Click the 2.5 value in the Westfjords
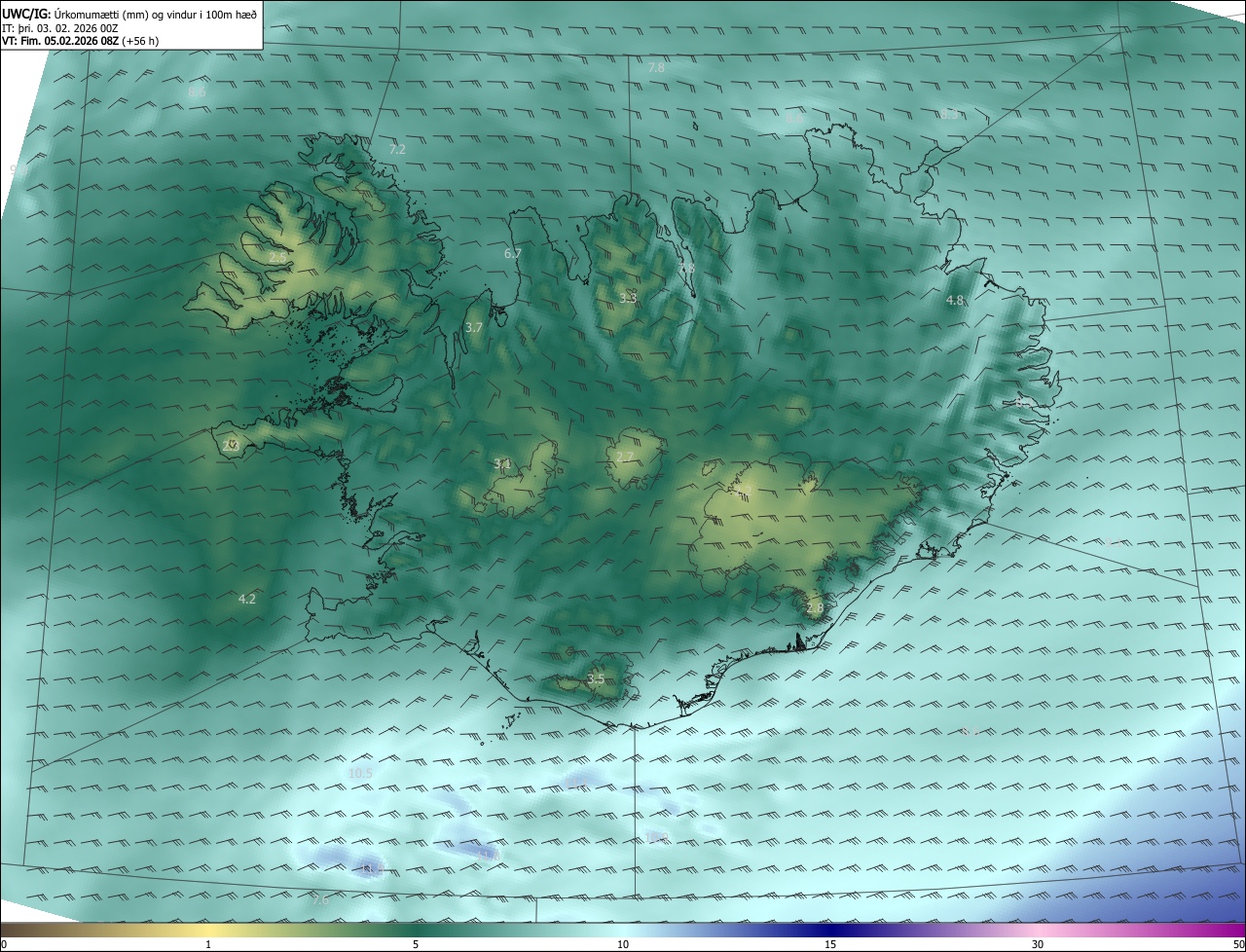 click(278, 257)
